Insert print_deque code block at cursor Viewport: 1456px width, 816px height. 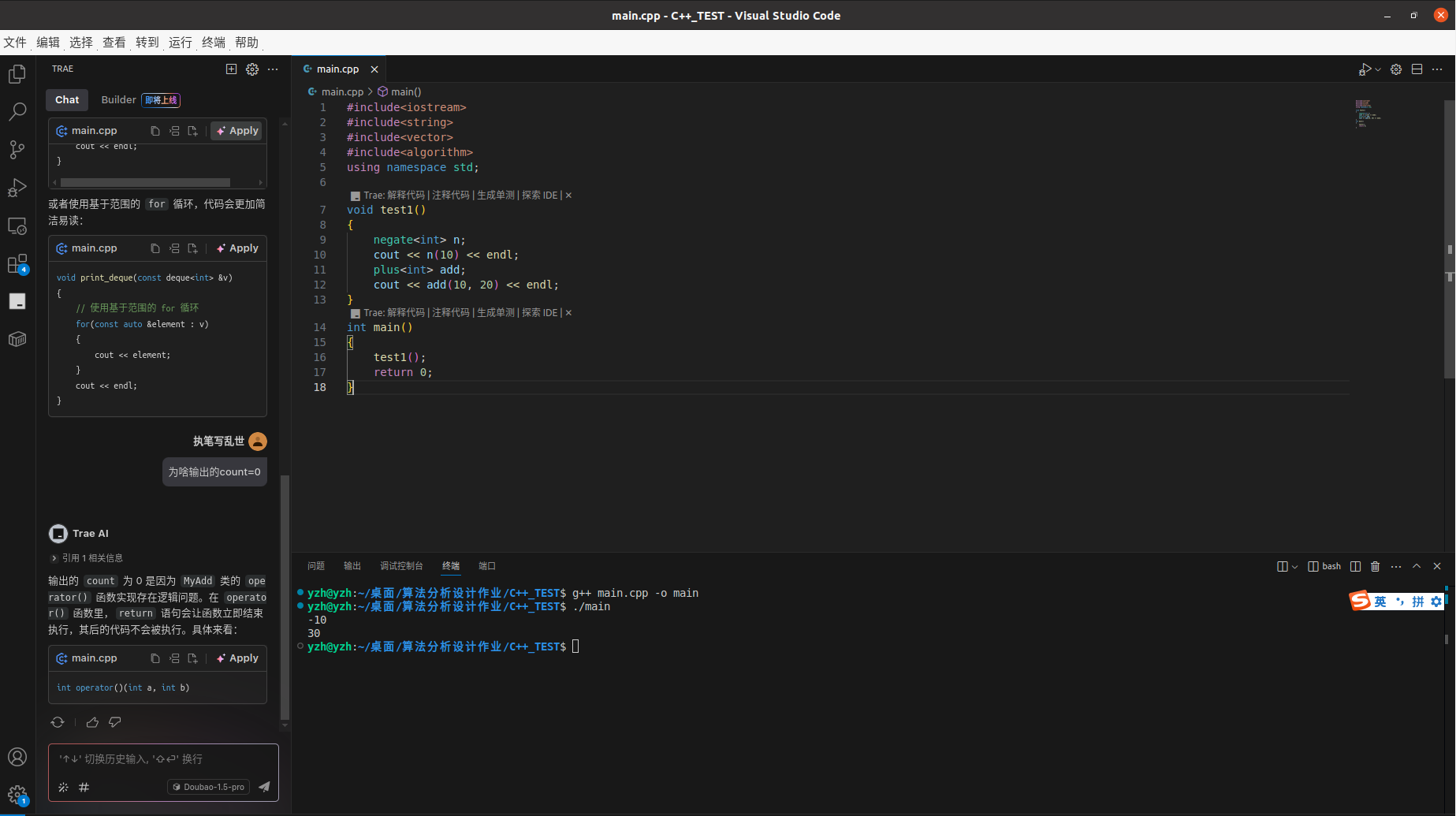[174, 248]
